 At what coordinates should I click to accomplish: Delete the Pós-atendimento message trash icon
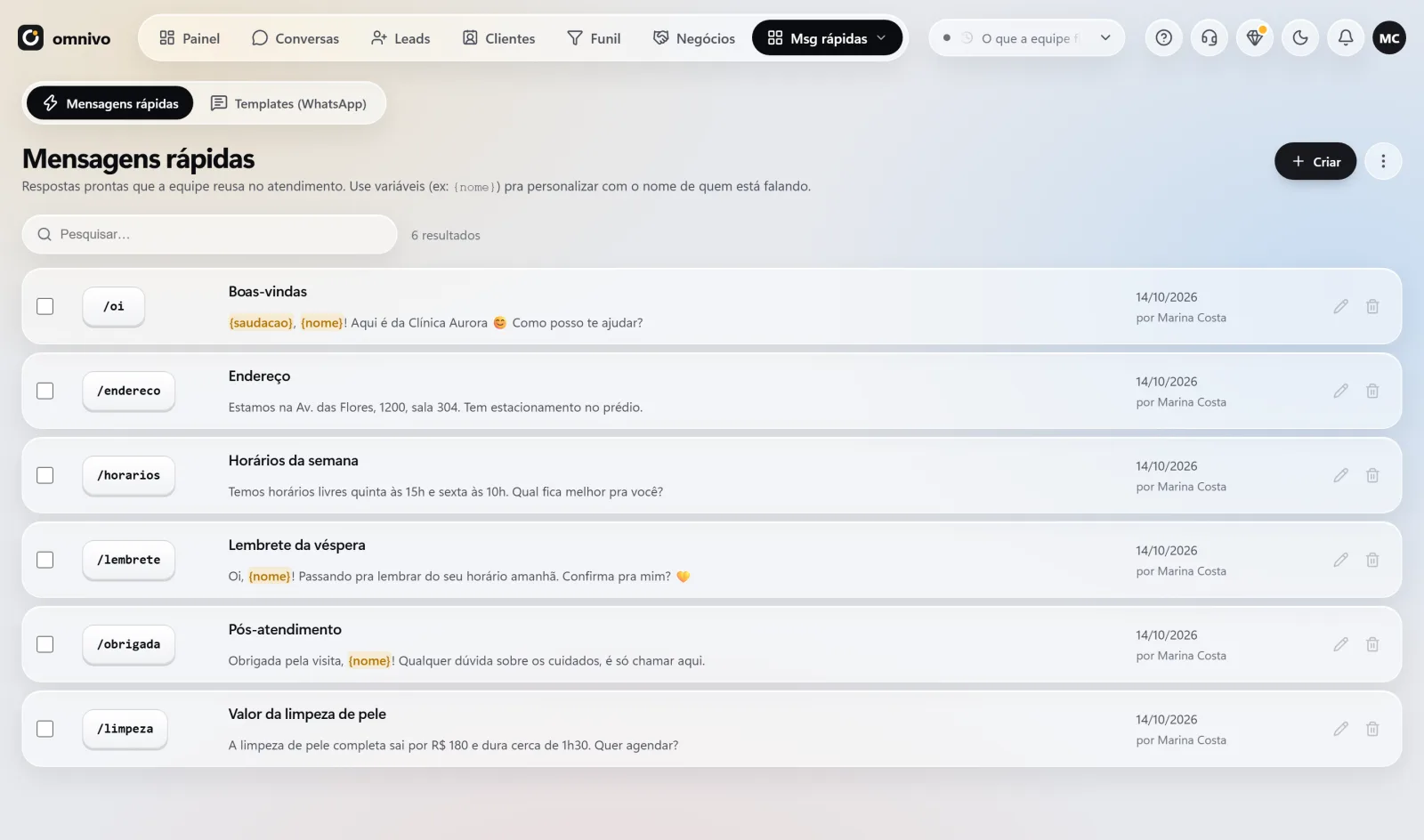(x=1372, y=644)
